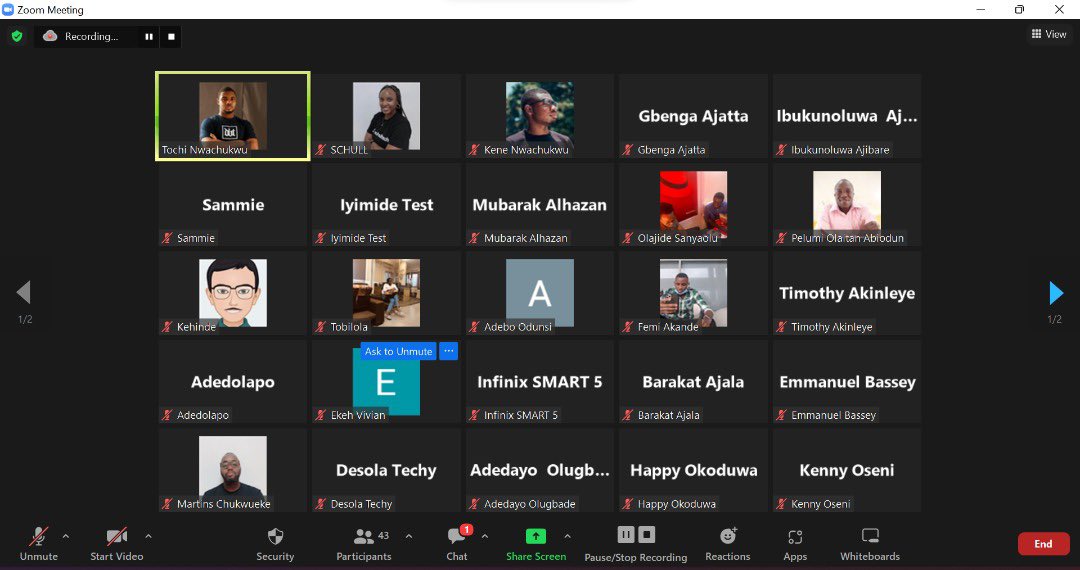Open the three-dots menu on Ekeh Vivian tile
1080x570 pixels.
pos(448,351)
